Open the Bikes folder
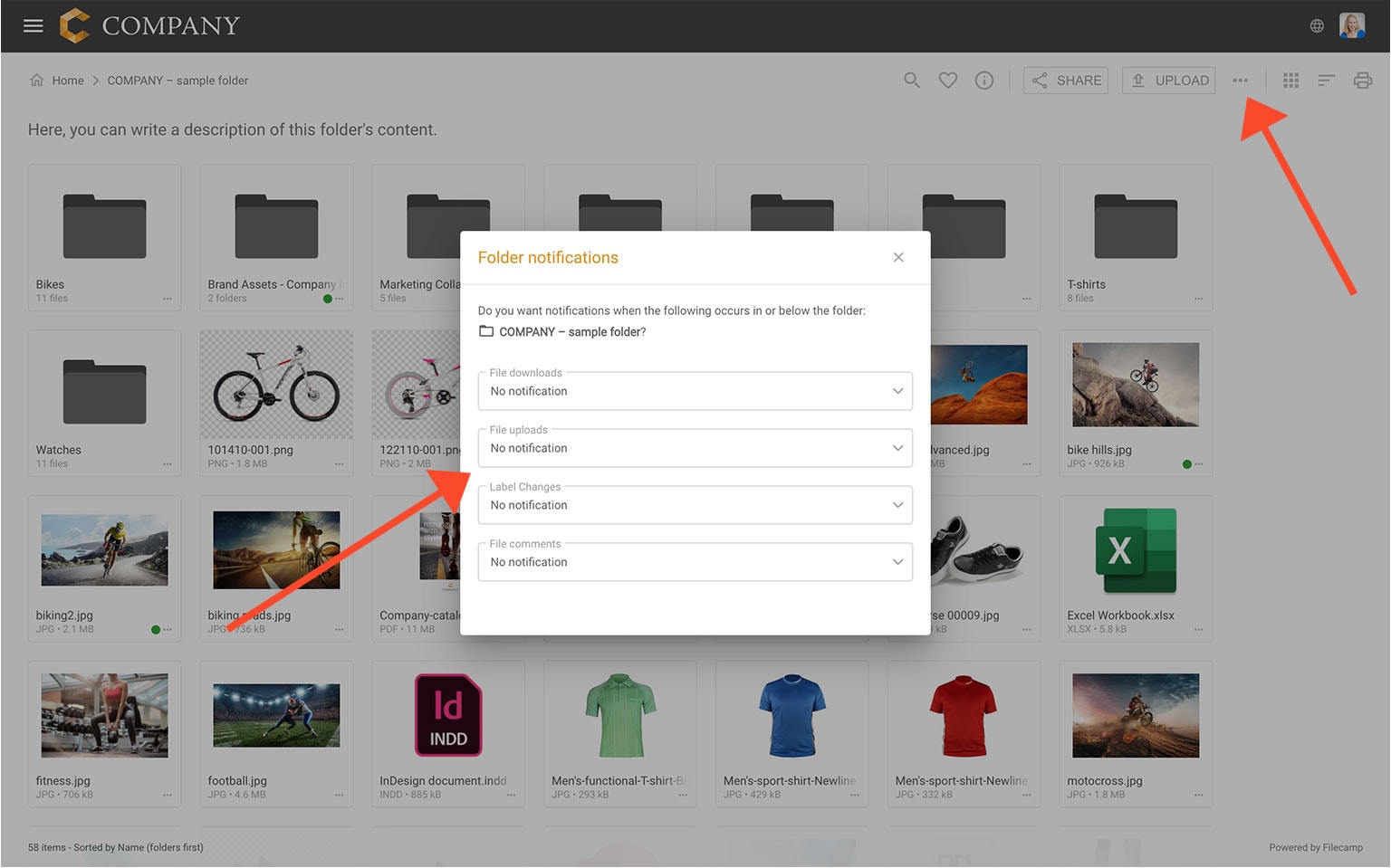This screenshot has width=1391, height=868. [x=104, y=228]
